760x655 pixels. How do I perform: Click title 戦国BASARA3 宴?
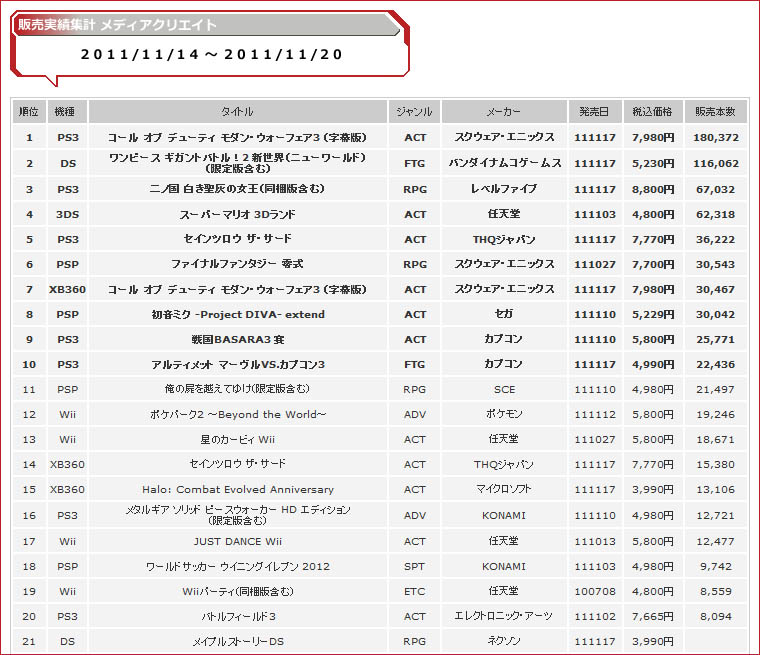tap(238, 340)
